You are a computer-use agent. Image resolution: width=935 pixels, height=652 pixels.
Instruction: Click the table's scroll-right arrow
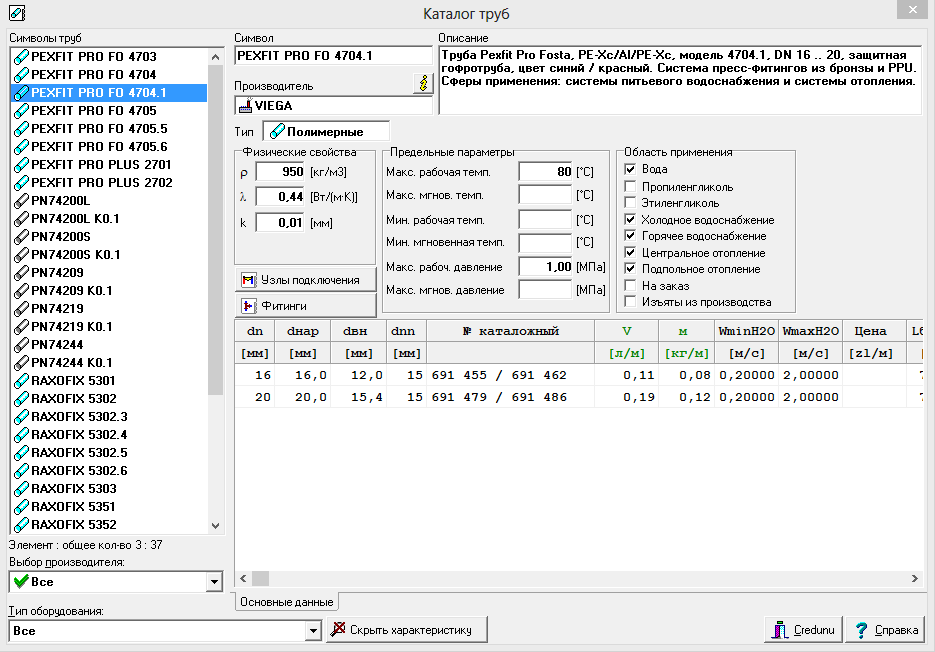(x=915, y=578)
